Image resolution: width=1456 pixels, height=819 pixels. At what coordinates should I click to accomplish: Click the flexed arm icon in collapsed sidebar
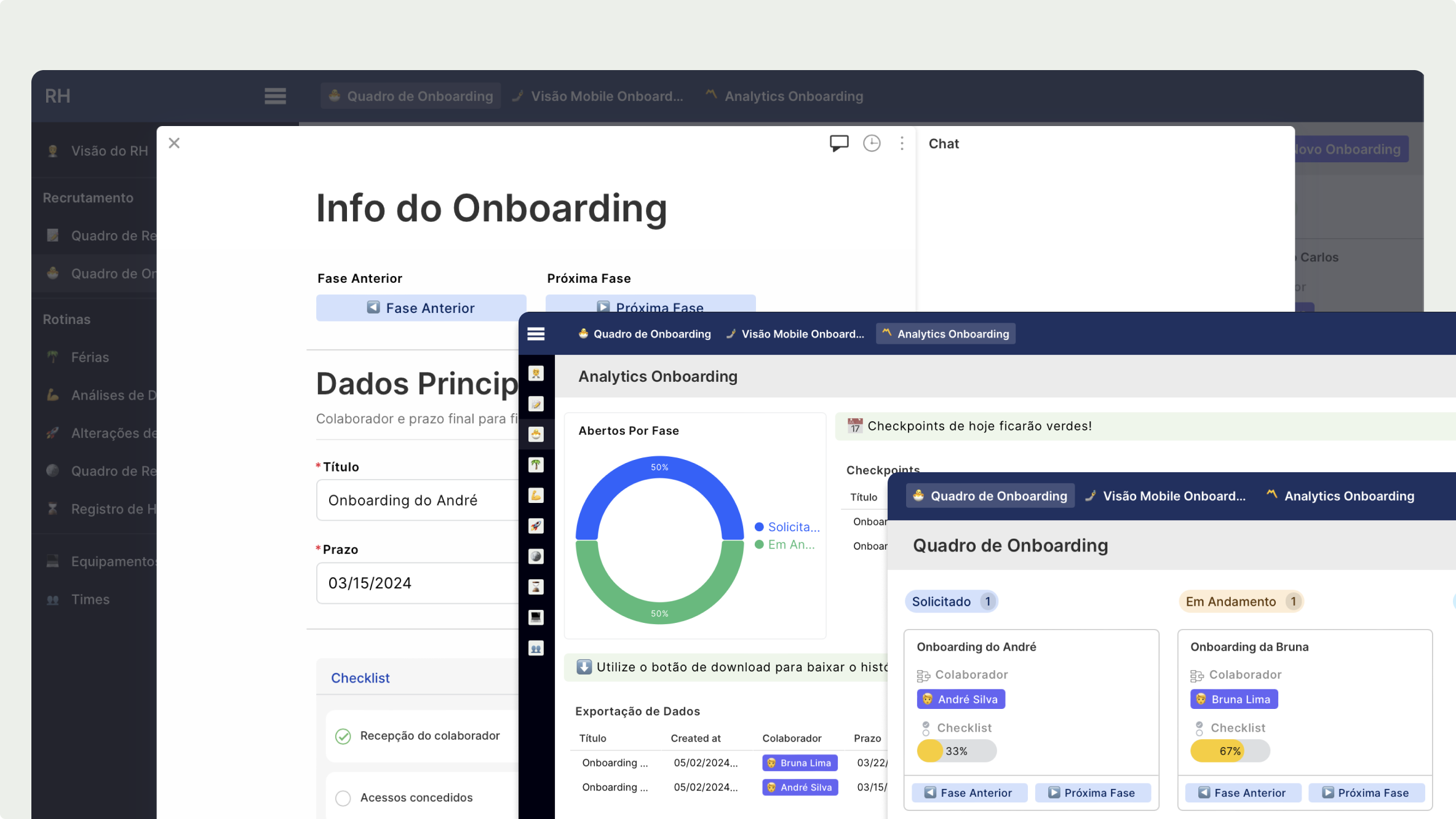(x=536, y=495)
